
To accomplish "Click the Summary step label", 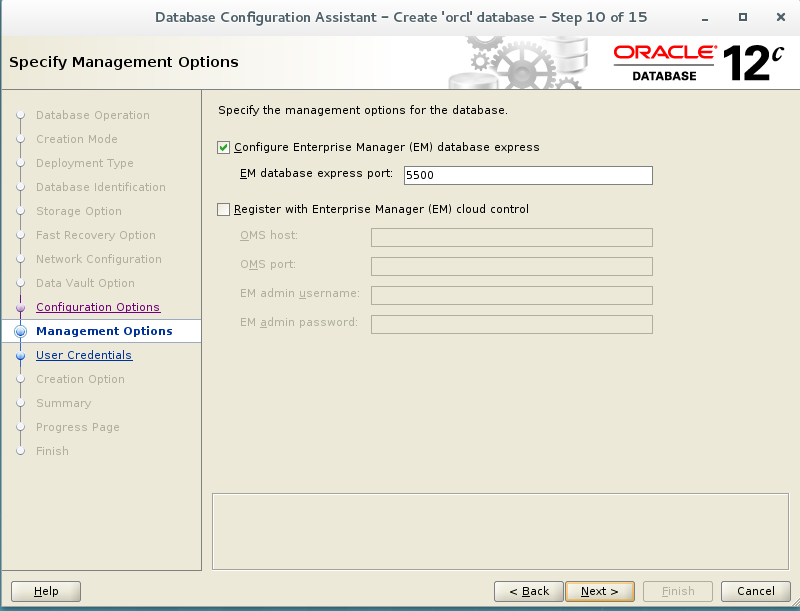I will tap(63, 403).
